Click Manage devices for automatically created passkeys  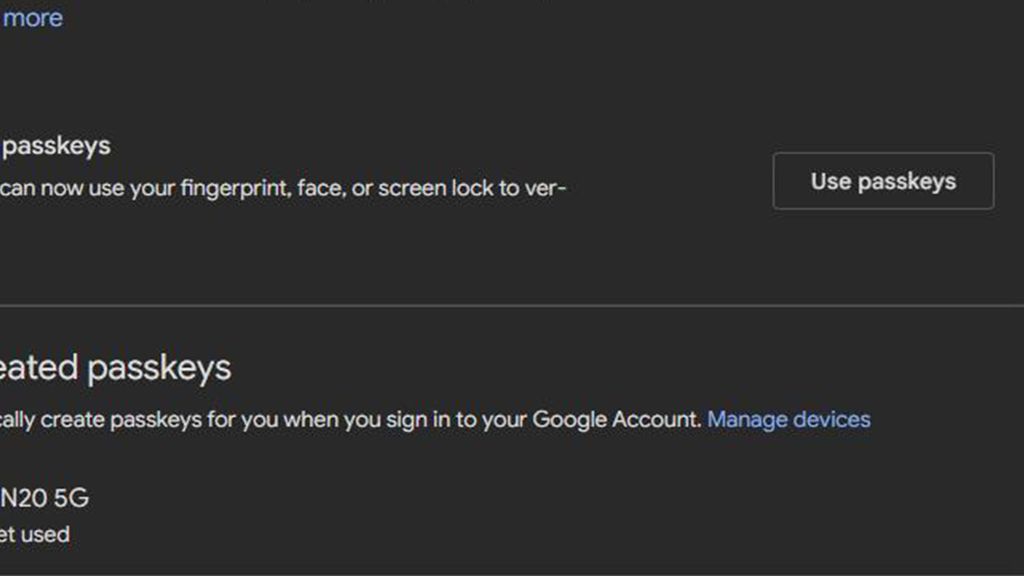pos(789,420)
